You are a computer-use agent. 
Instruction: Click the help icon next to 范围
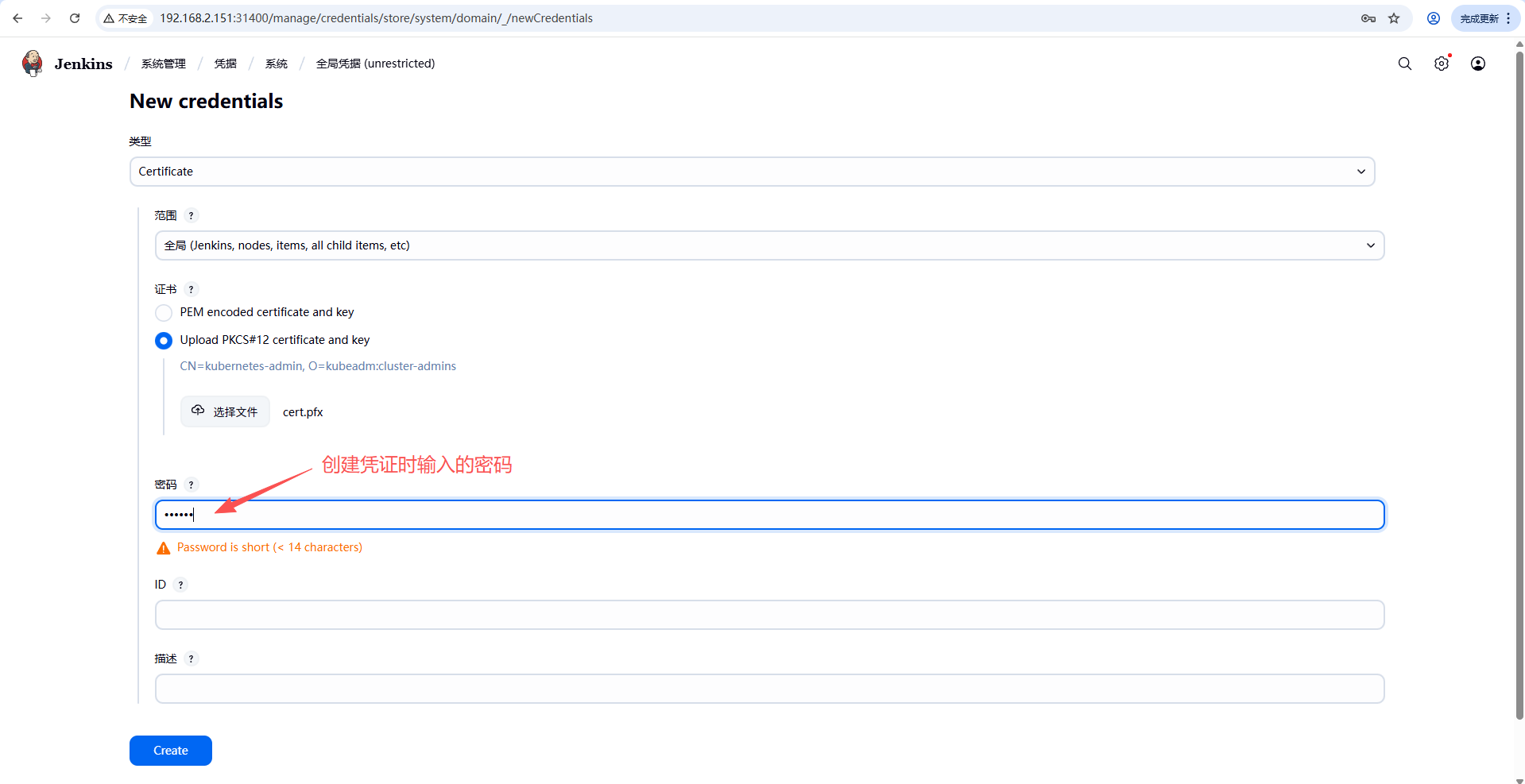[x=191, y=215]
